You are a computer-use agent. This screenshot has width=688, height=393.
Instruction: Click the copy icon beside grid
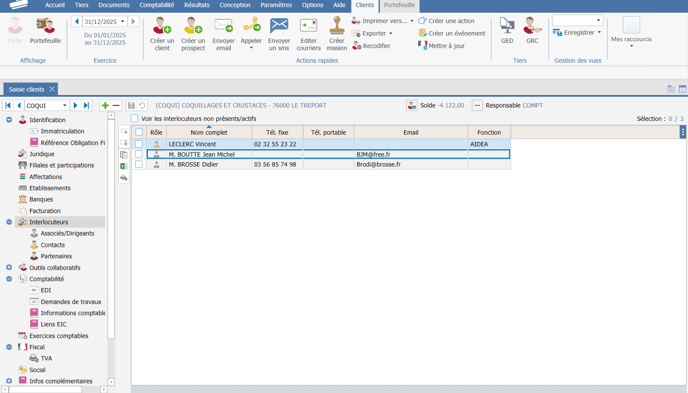(x=124, y=155)
